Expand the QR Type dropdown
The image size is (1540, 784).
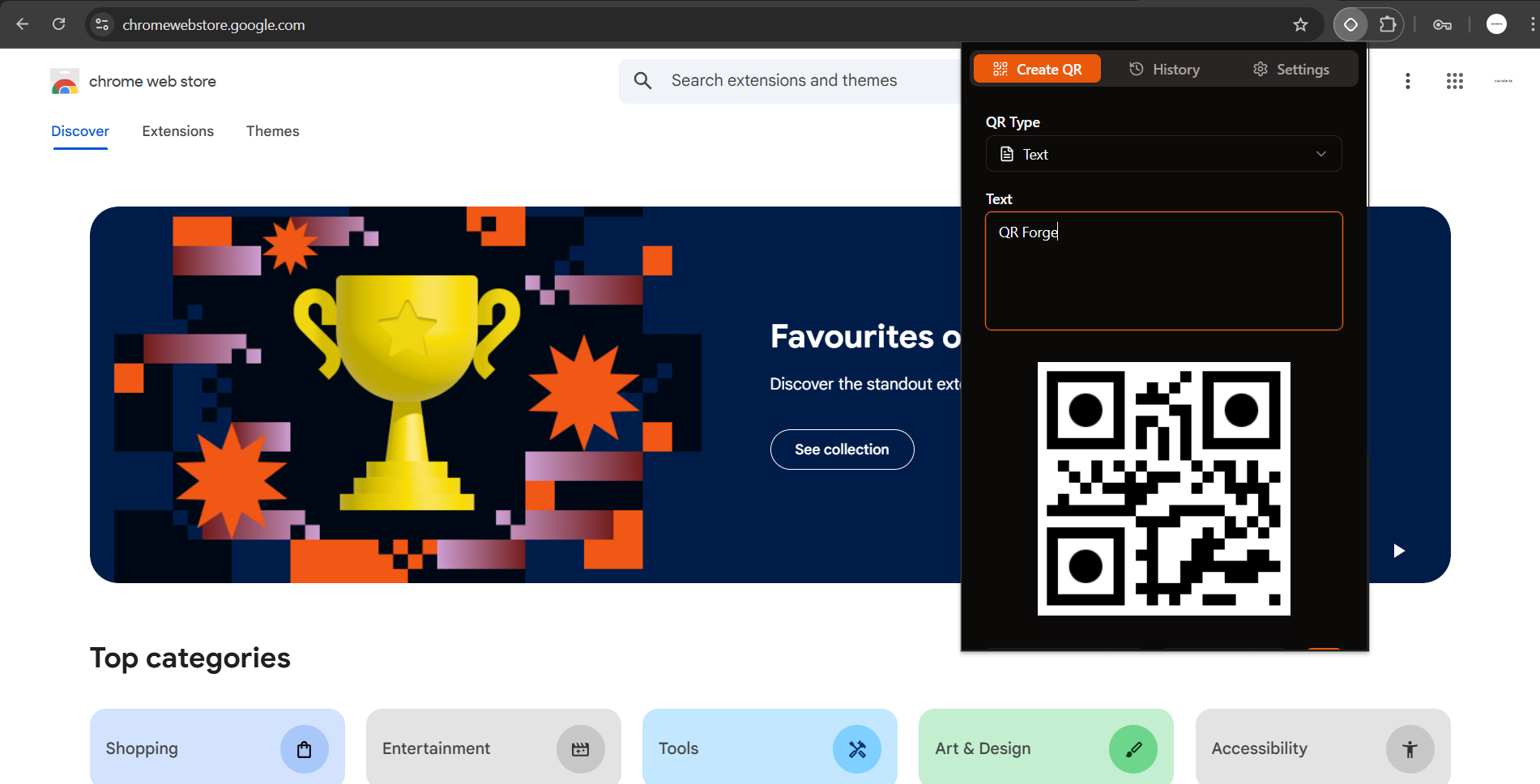click(x=1163, y=154)
